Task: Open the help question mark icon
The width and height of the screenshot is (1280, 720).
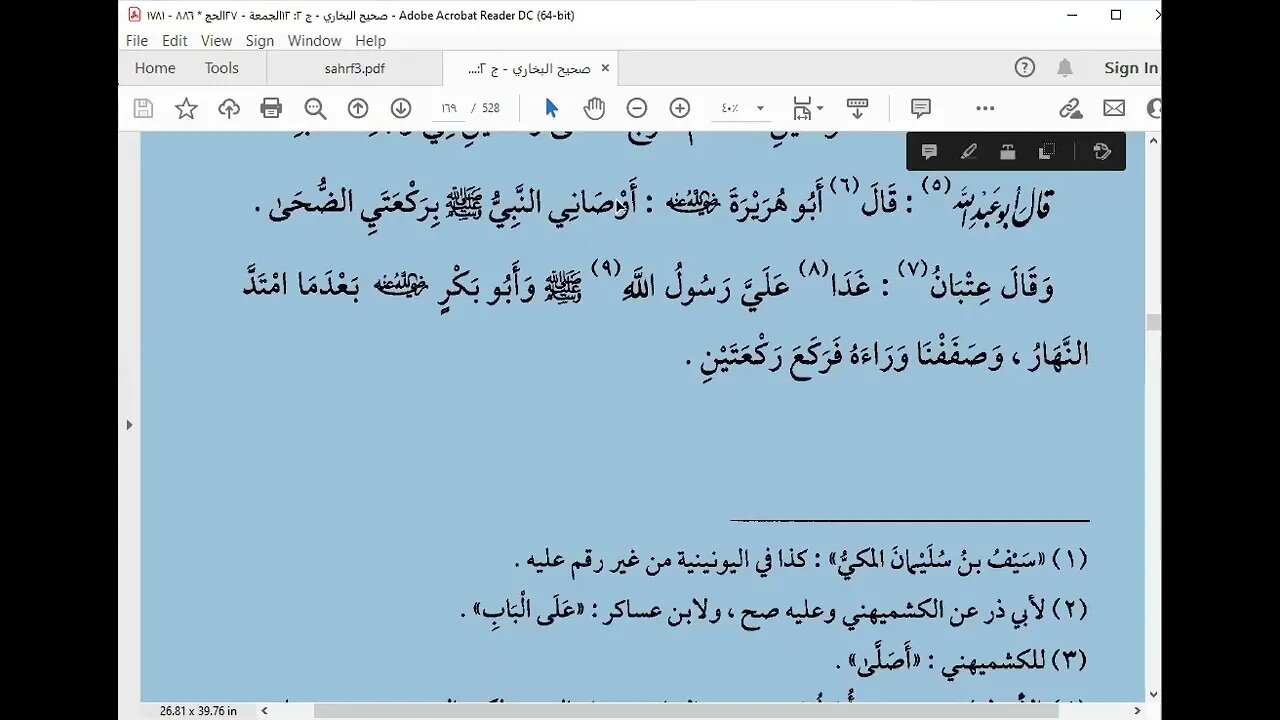Action: coord(1025,68)
